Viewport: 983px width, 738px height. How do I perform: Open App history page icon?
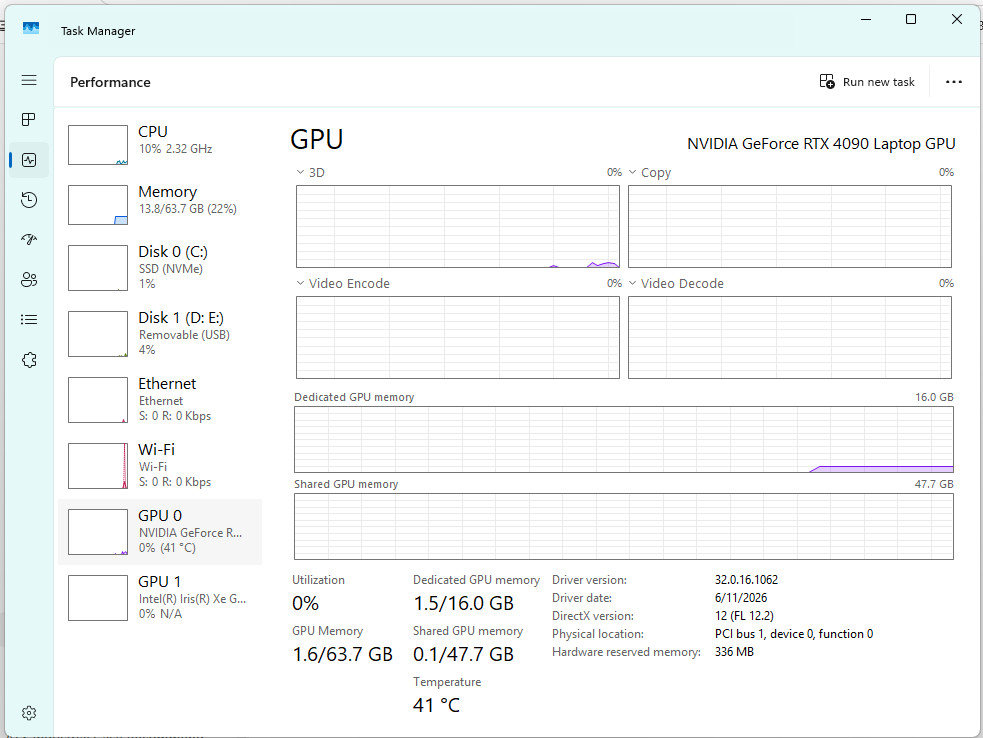click(x=29, y=200)
